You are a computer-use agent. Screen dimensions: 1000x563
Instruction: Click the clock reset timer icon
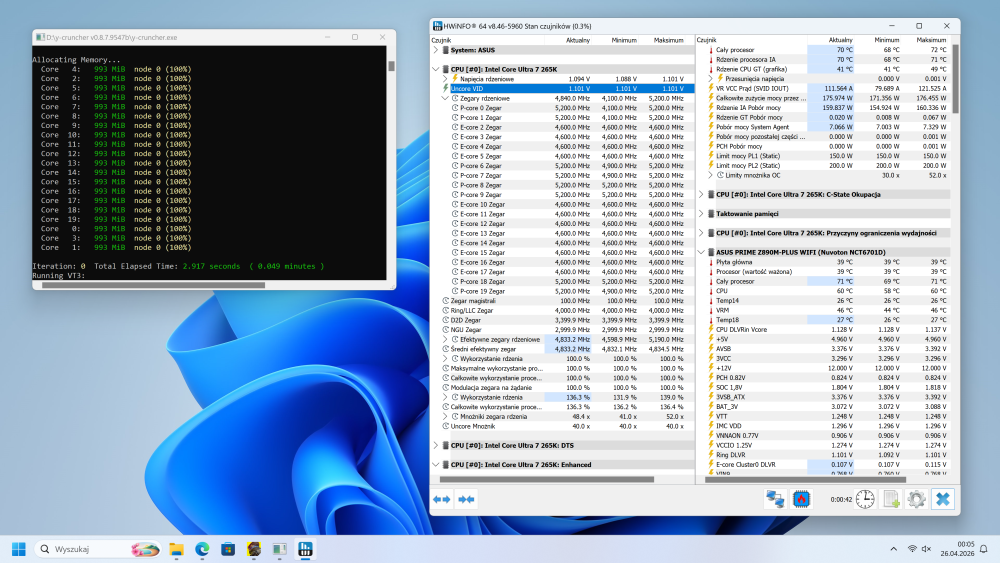coord(865,499)
